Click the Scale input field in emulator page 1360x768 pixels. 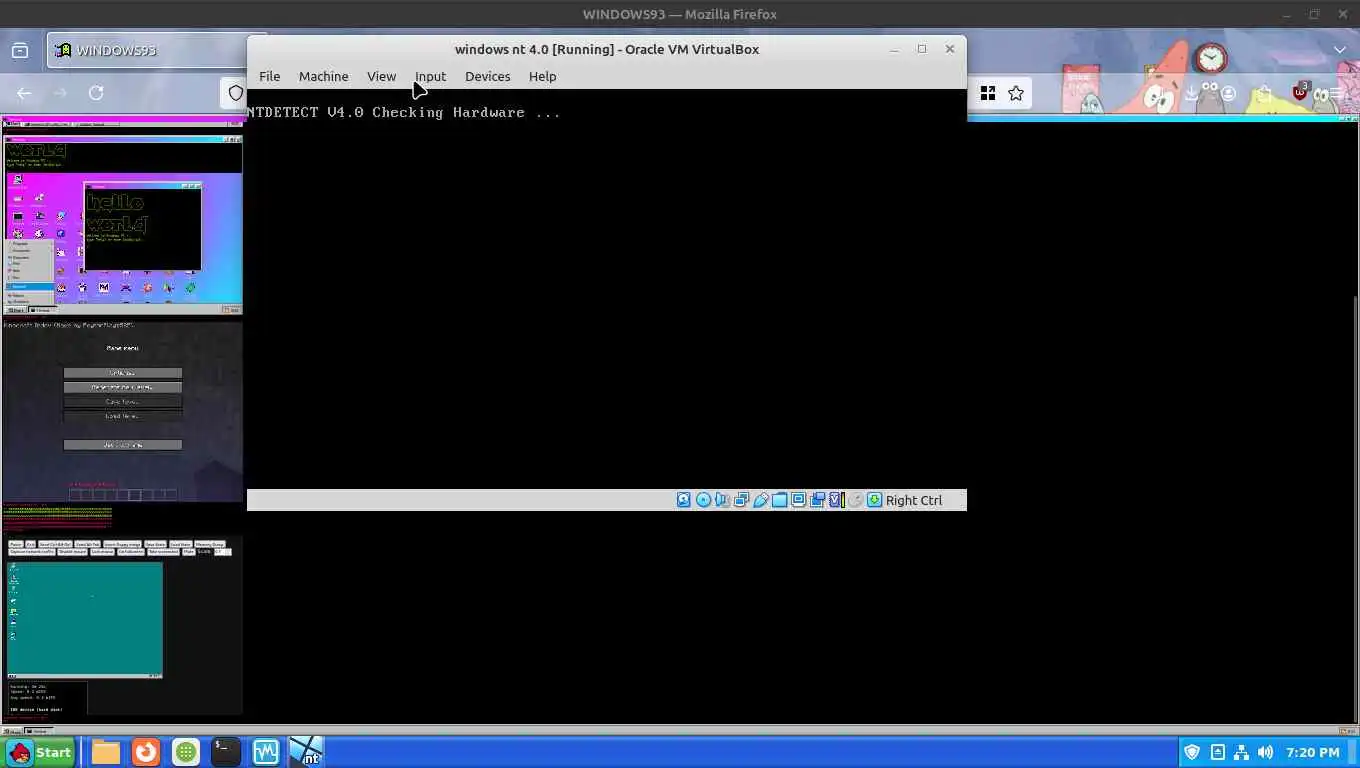(x=222, y=552)
